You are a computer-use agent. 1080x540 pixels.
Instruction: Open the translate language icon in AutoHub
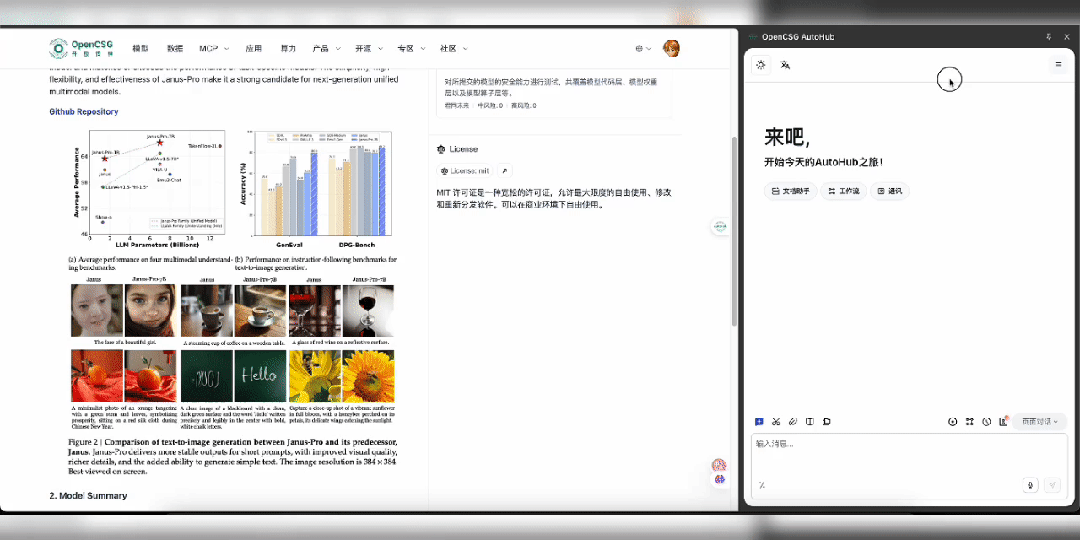[785, 65]
